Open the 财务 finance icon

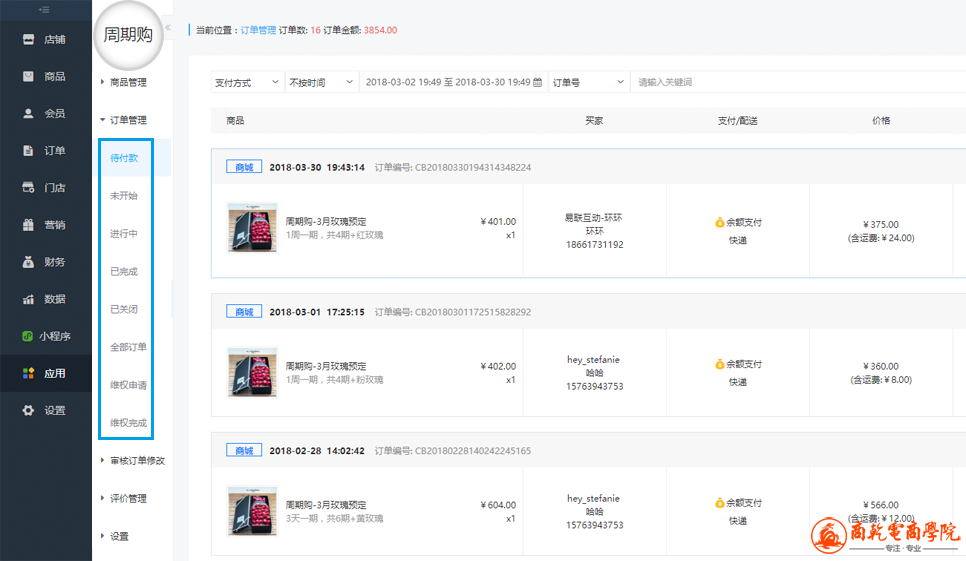(x=29, y=262)
